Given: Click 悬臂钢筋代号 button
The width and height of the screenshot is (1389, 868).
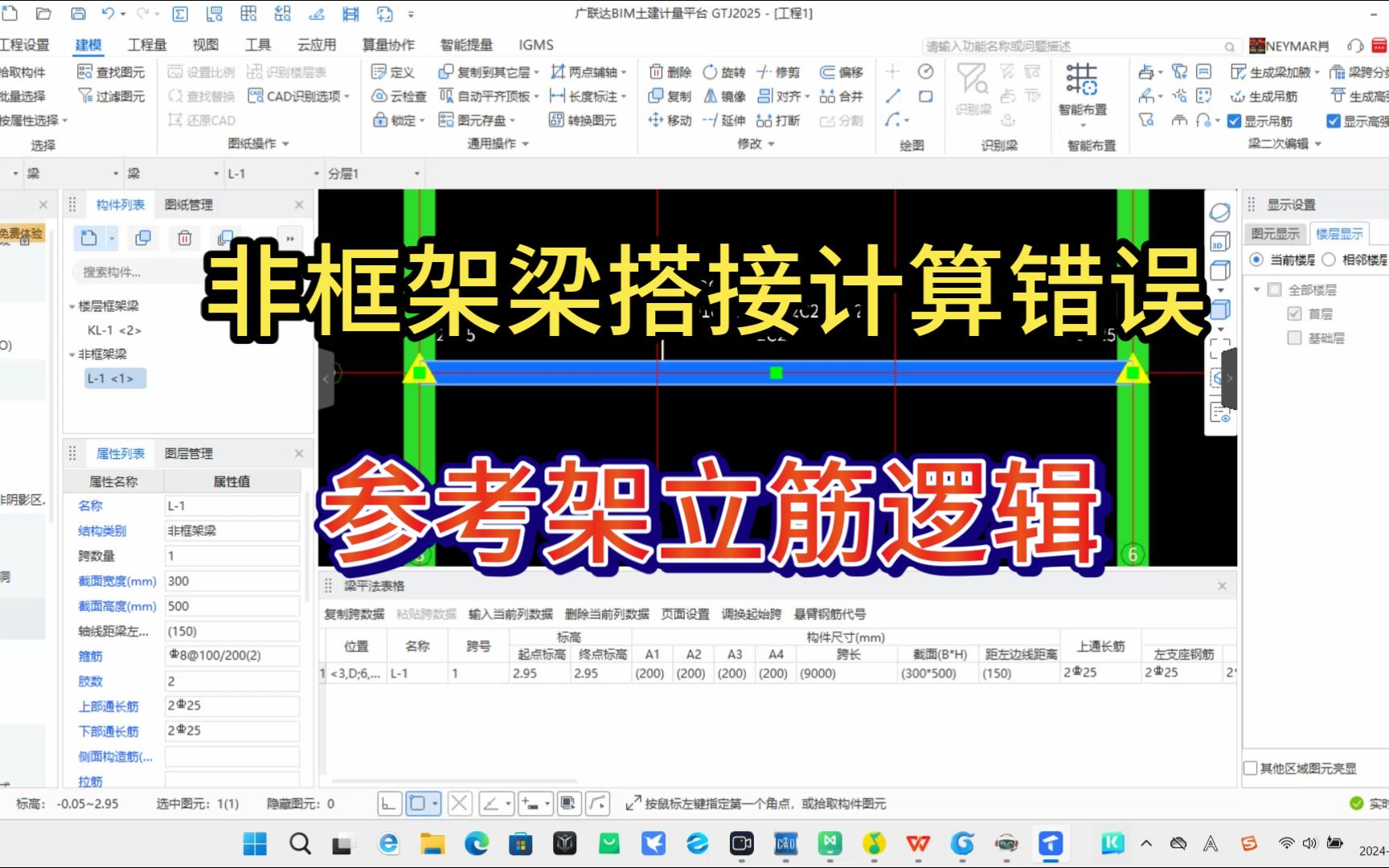Looking at the screenshot, I should click(830, 614).
